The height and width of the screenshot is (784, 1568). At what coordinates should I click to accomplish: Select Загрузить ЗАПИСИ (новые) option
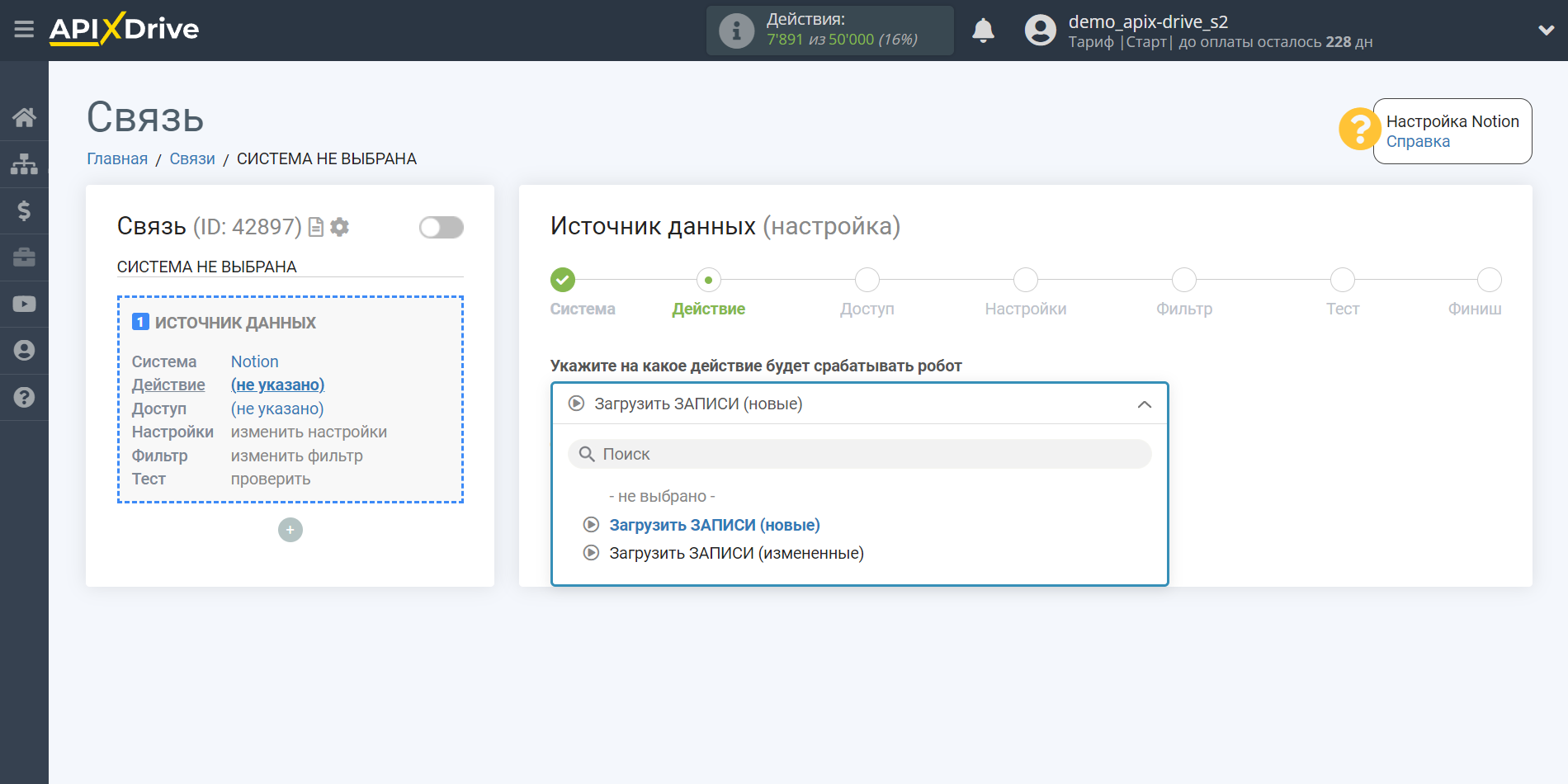(x=715, y=525)
